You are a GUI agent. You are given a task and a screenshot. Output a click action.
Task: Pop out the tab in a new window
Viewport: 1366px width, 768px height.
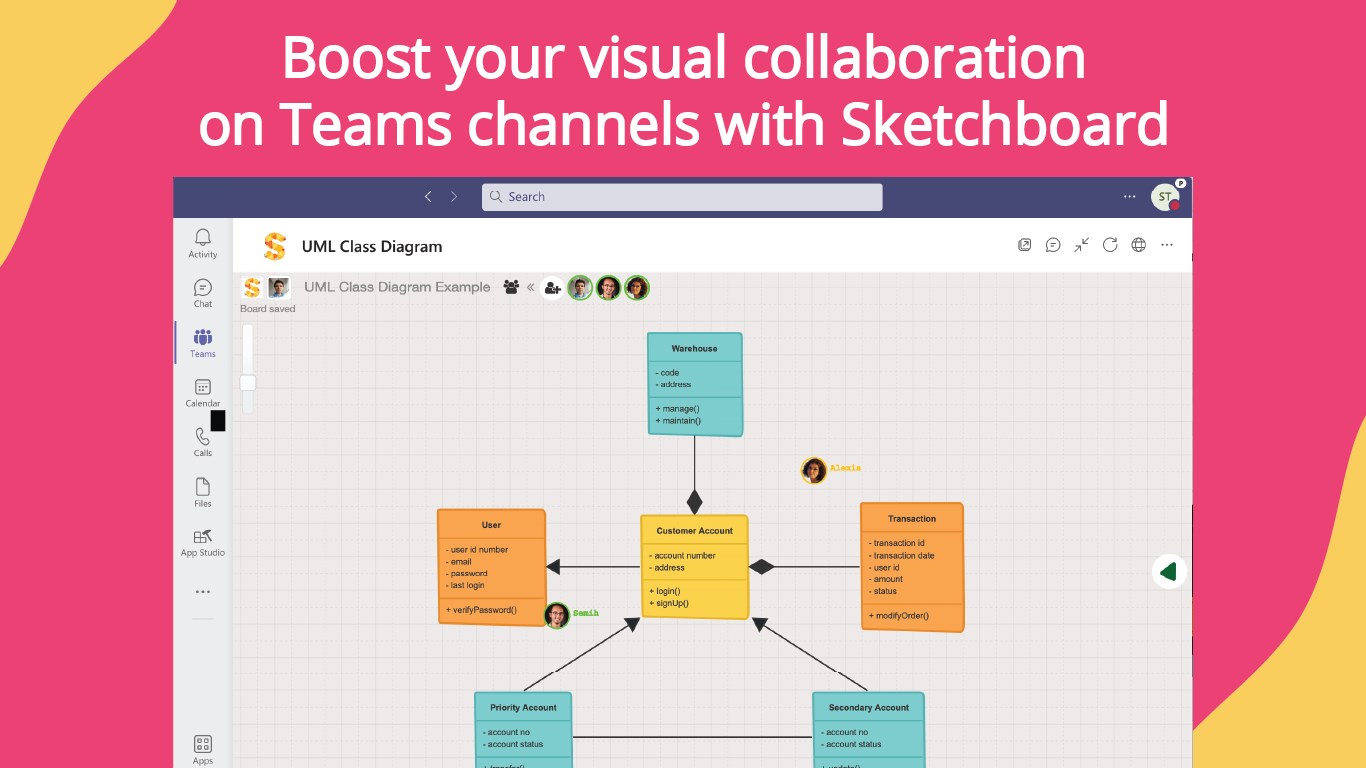(x=1025, y=245)
